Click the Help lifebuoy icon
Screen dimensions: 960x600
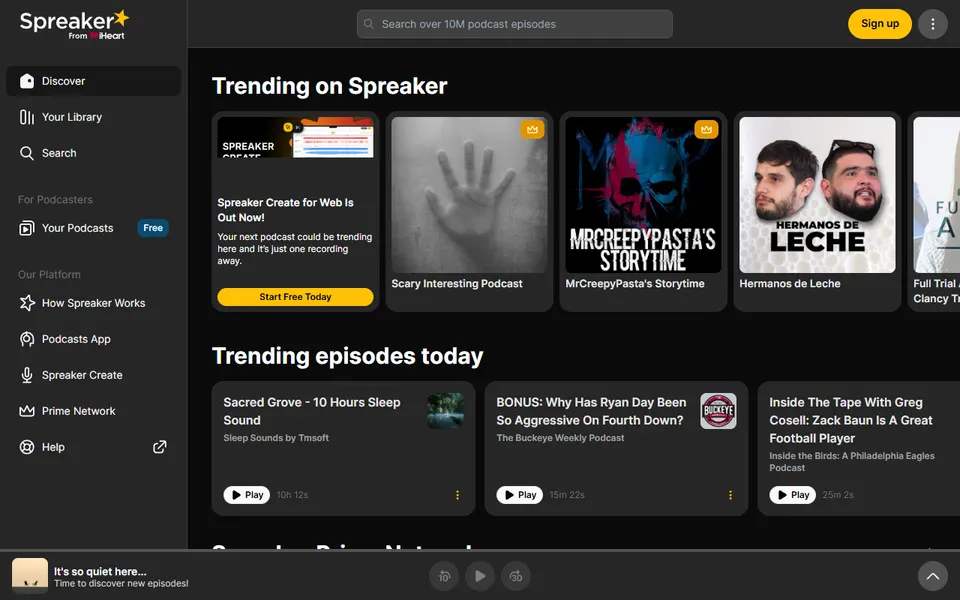pyautogui.click(x=27, y=448)
